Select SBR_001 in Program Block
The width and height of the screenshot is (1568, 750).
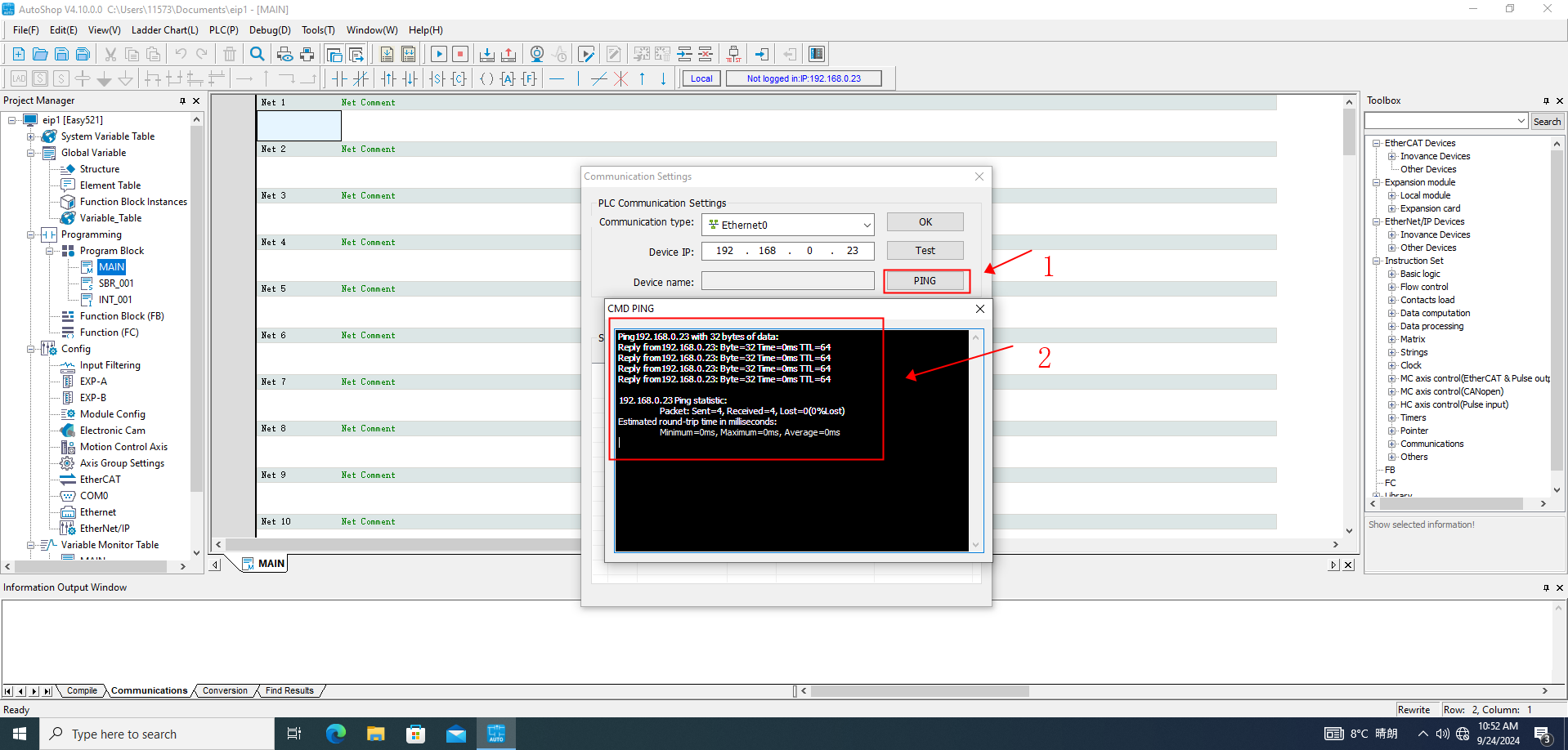point(116,283)
